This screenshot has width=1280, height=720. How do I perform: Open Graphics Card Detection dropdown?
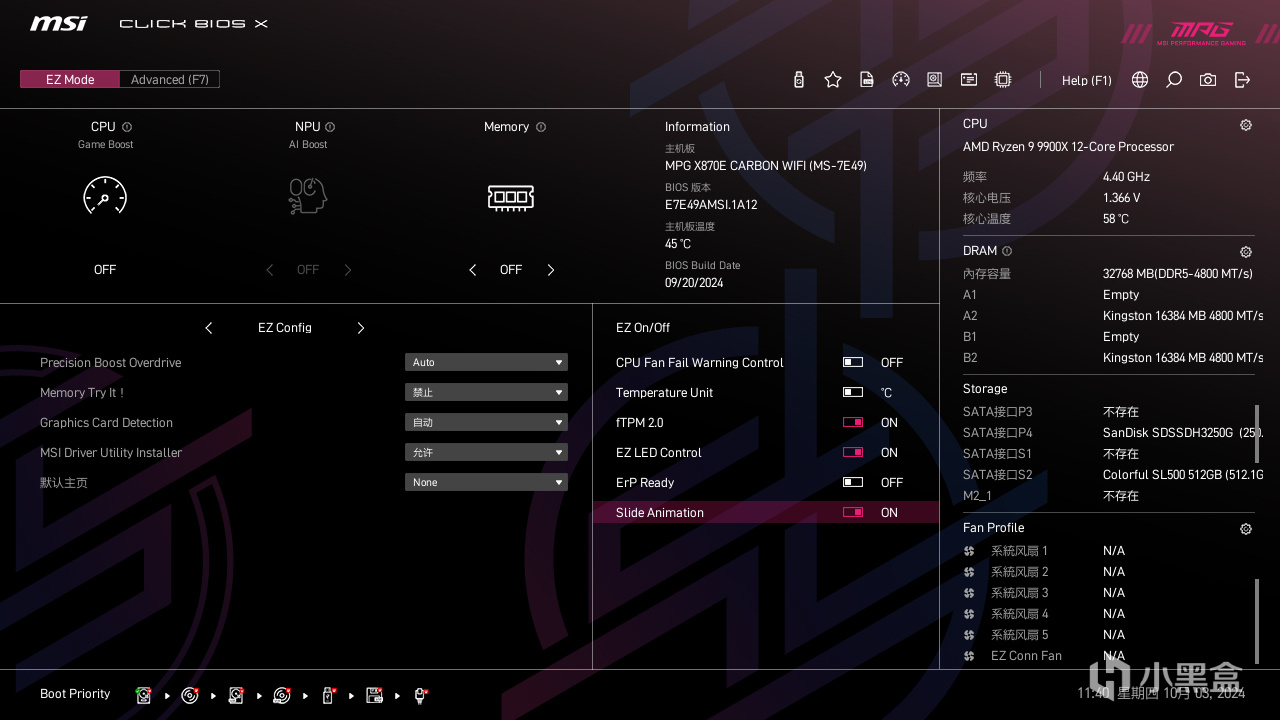tap(486, 422)
